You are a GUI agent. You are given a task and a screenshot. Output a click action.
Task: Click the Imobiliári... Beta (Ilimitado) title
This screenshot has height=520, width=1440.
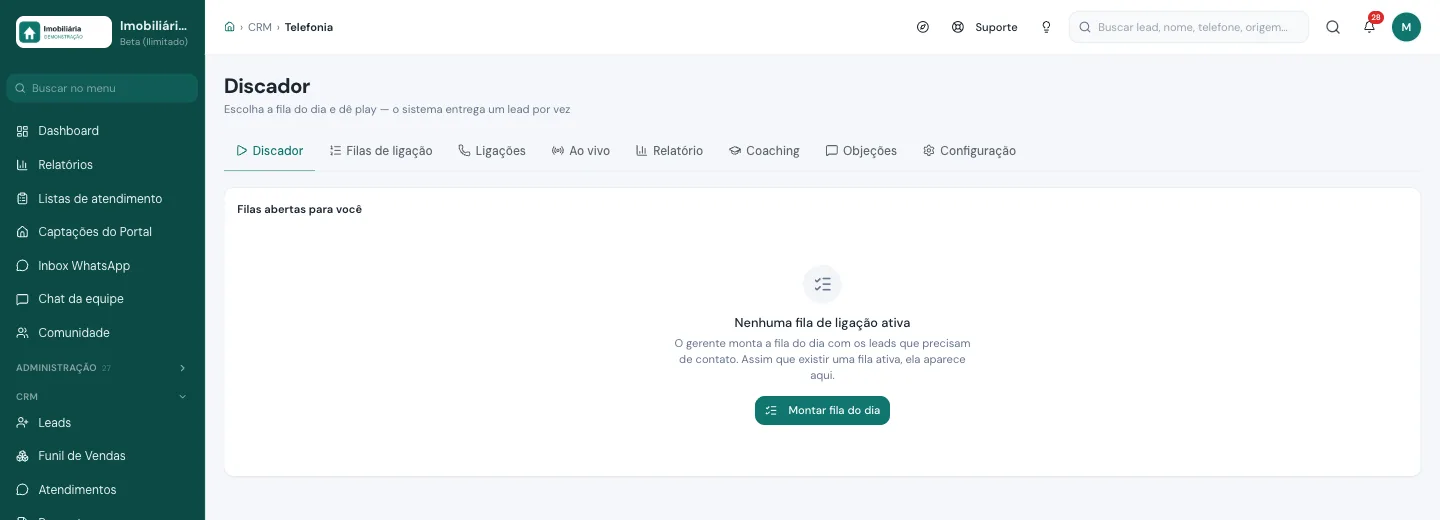[x=154, y=32]
